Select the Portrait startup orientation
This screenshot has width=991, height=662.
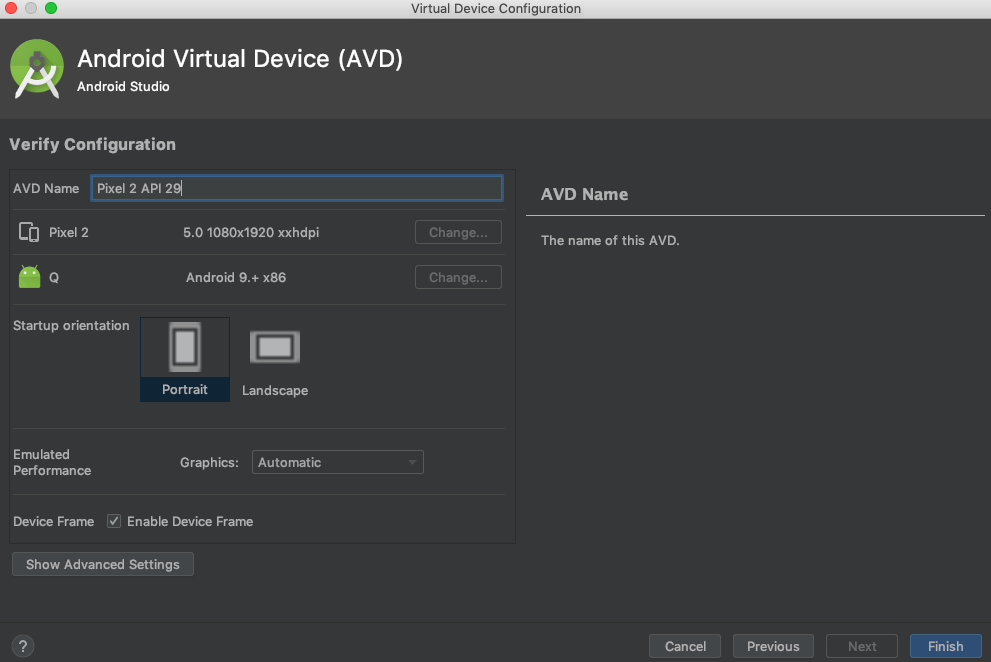click(x=185, y=359)
